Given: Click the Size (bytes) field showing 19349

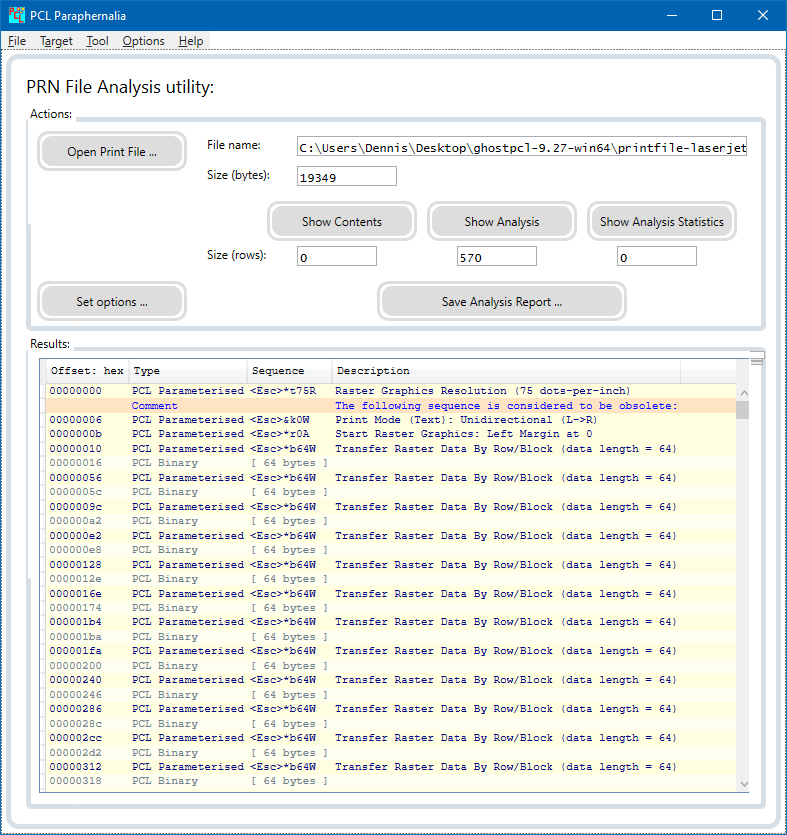Looking at the screenshot, I should 347,176.
